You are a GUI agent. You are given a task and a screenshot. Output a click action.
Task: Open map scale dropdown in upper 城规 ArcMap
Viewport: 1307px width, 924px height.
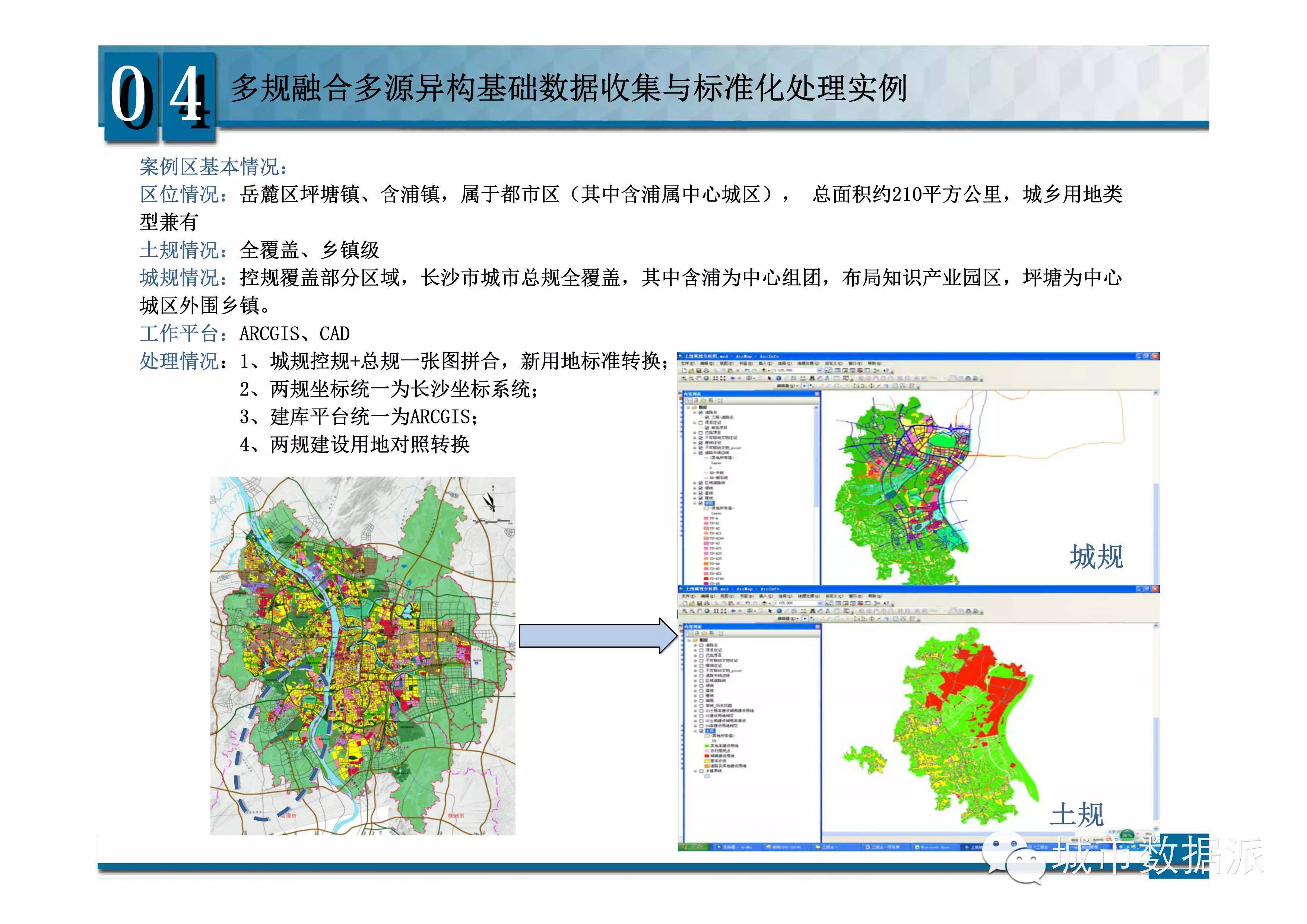click(x=820, y=371)
